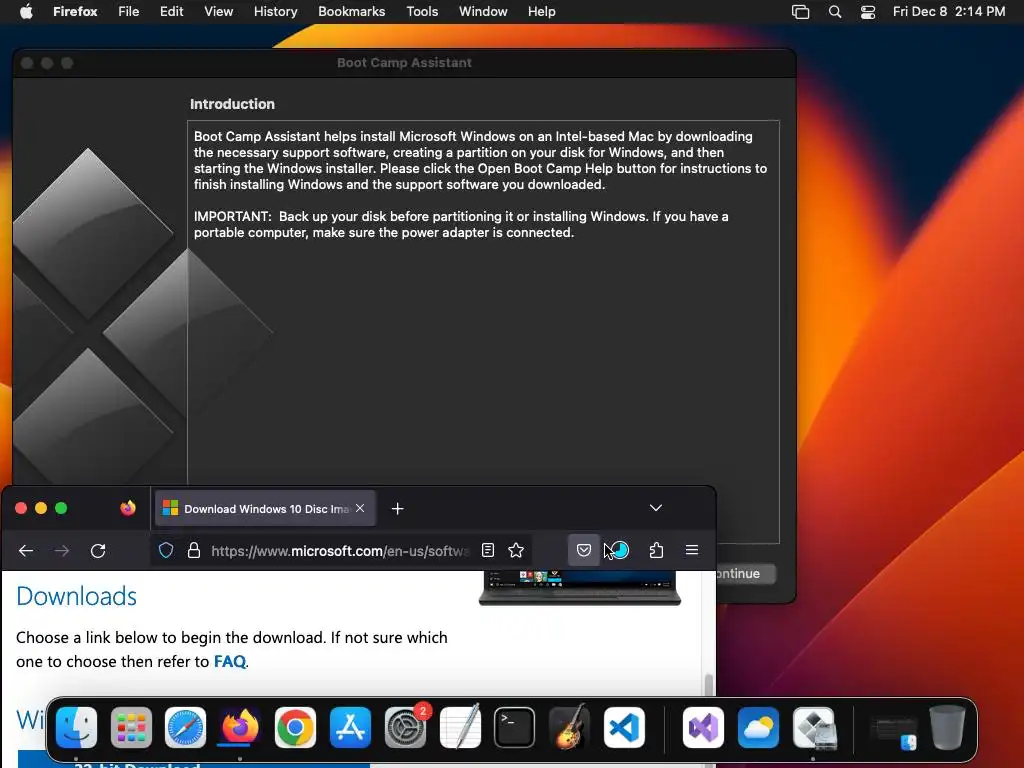Click Boot Camp Assistant Dock icon
This screenshot has width=1024, height=768.
coord(814,728)
